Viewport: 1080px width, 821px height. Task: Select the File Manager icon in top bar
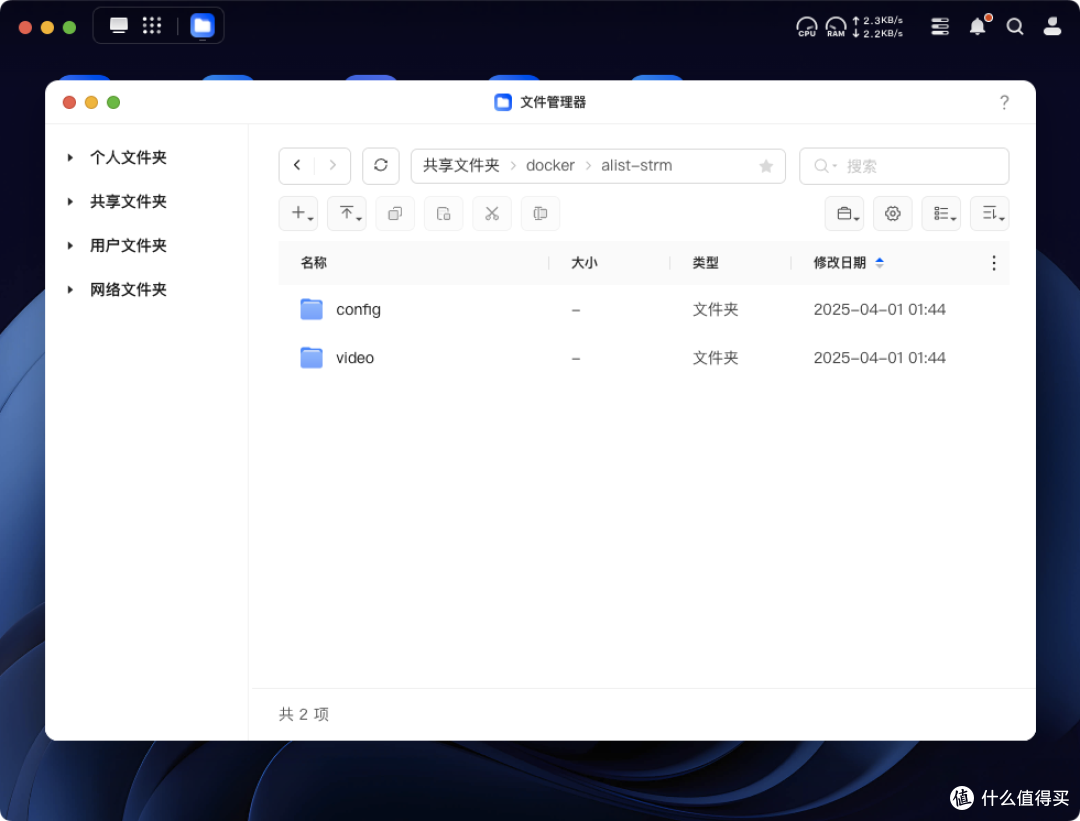click(202, 26)
